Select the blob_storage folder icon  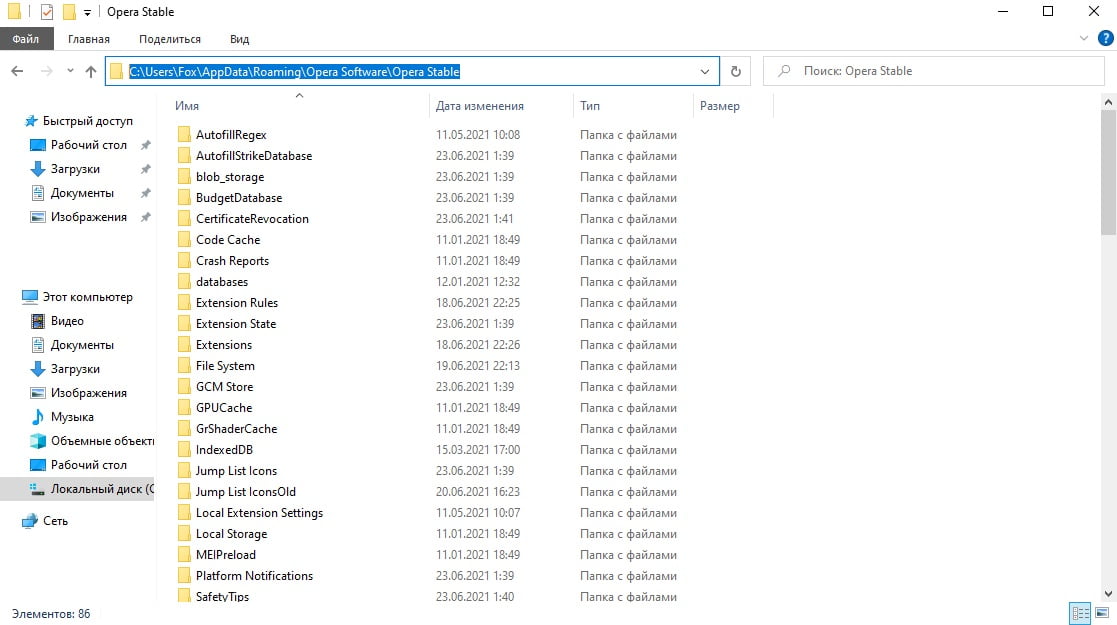tap(184, 176)
